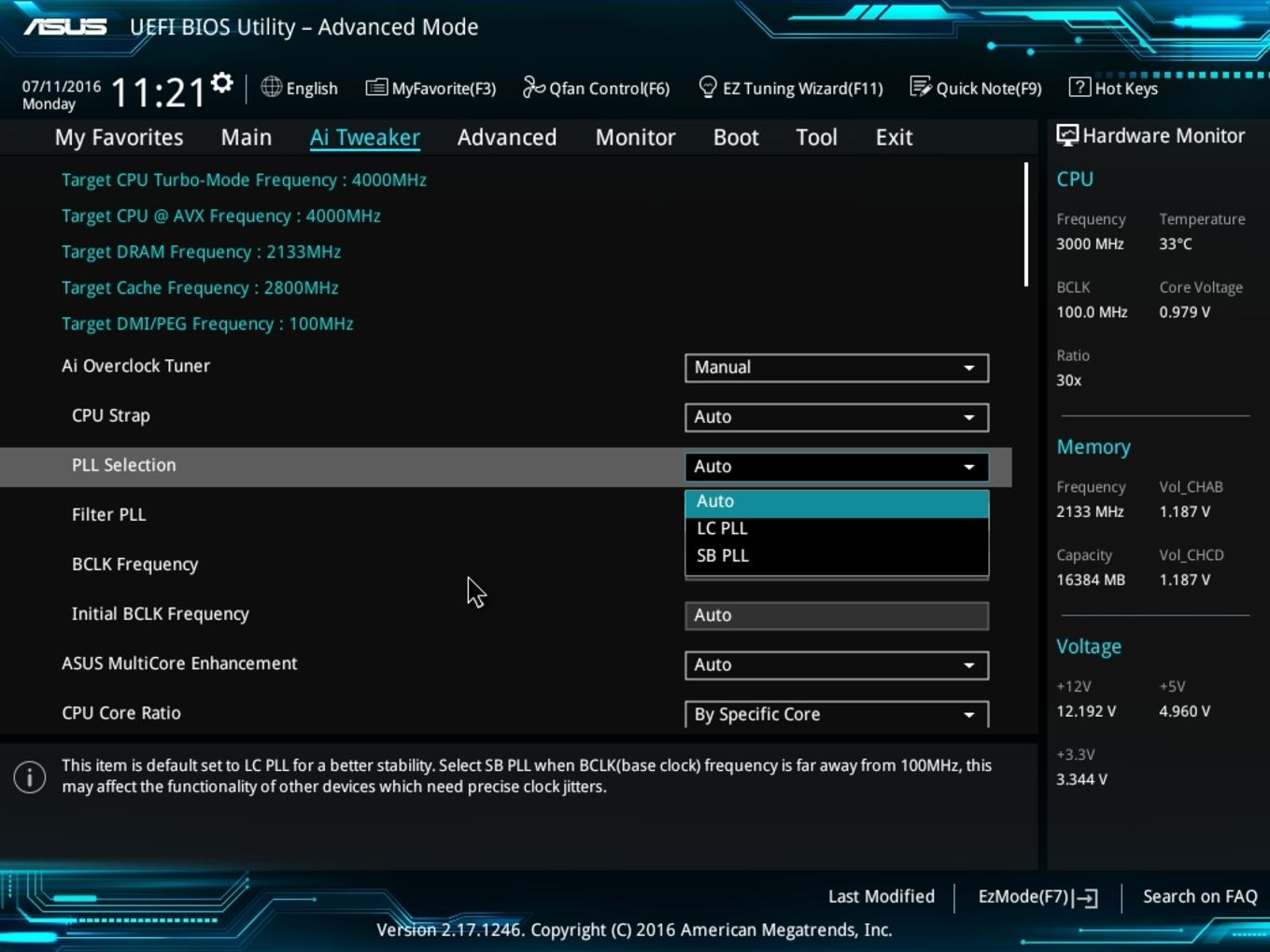
Task: Click the settings list scrollbar
Action: tap(1025, 225)
